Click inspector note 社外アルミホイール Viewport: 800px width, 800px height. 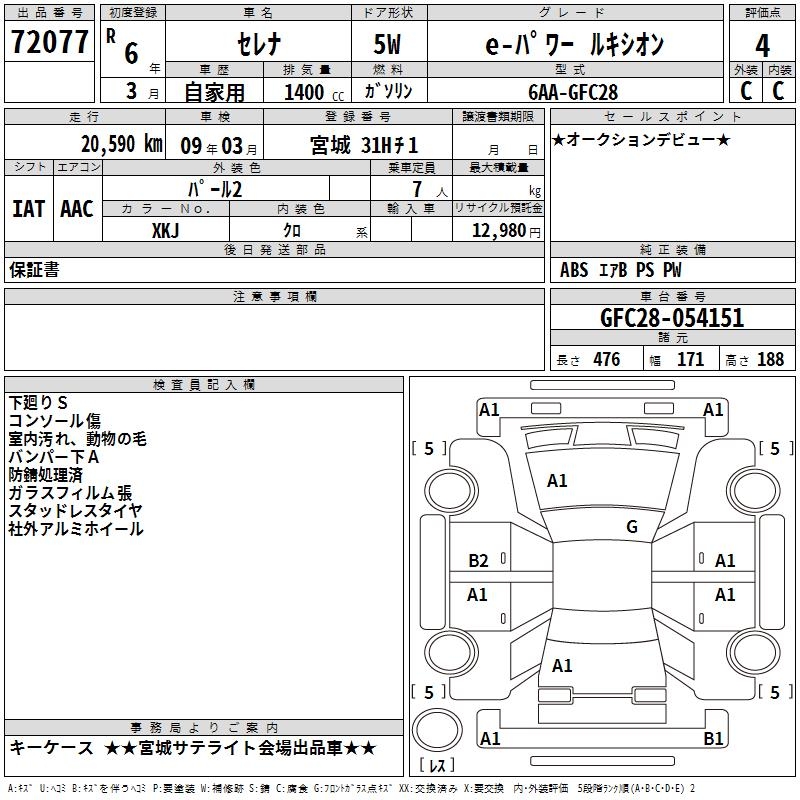point(76,529)
